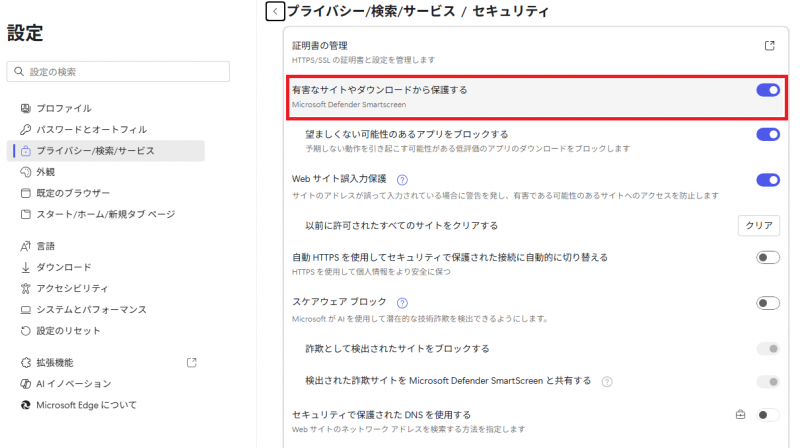Click the 設定の検索 search field
Viewport: 800px width, 448px height.
[x=118, y=72]
